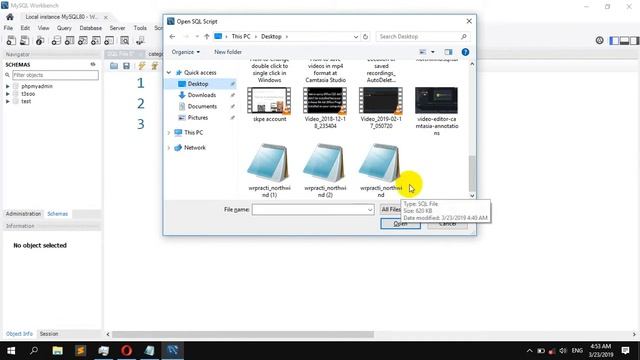Click the reconnect to DBMS icon

click(140, 40)
